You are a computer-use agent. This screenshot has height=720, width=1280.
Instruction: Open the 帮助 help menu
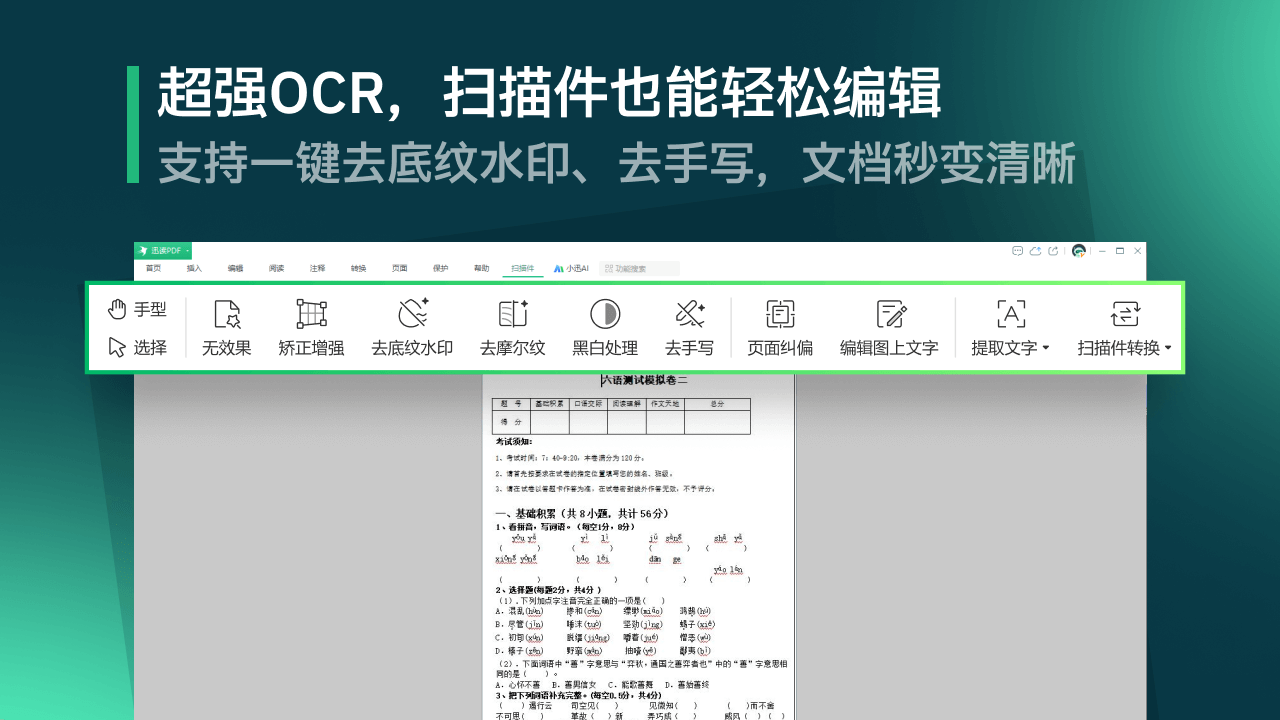[x=481, y=268]
